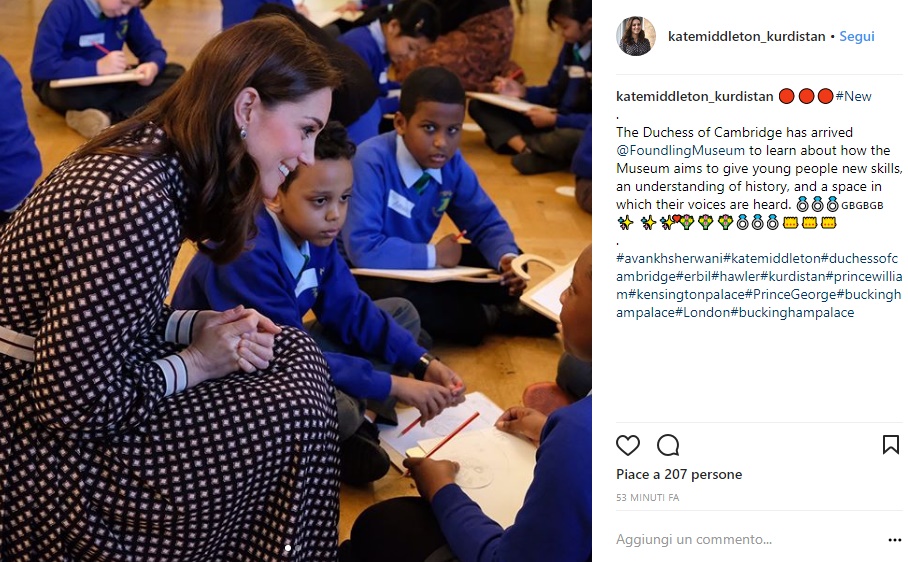Open comments via speech bubble icon

[668, 445]
